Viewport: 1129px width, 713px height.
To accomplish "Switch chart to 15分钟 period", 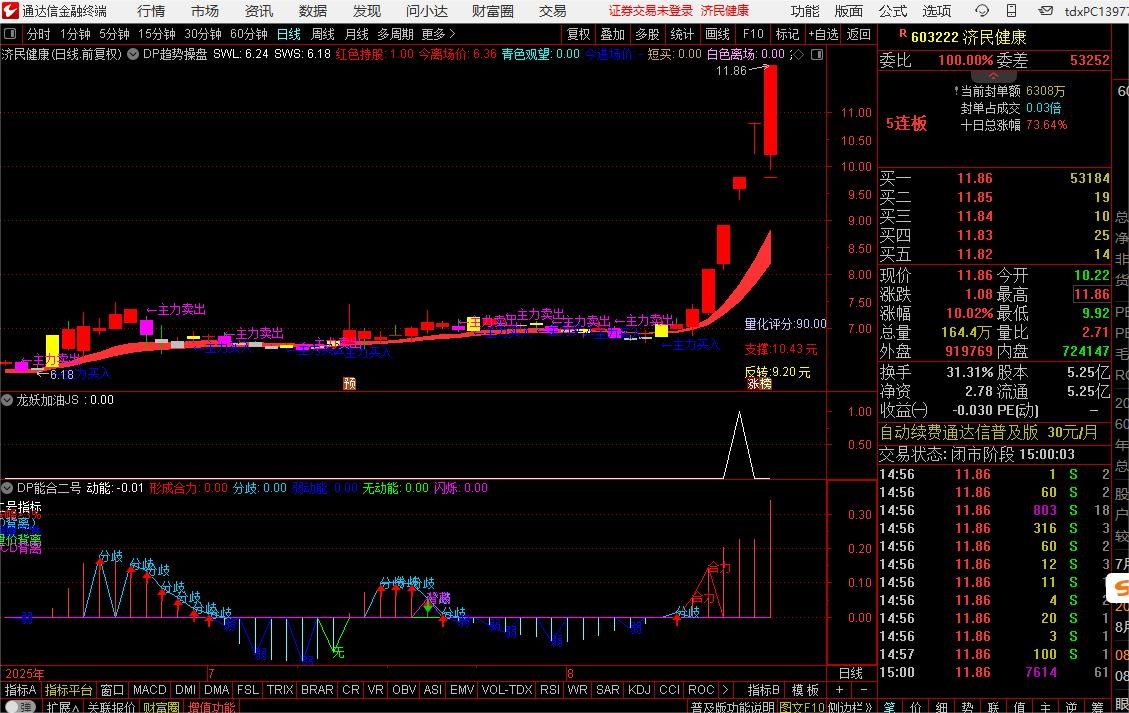I will [x=157, y=34].
